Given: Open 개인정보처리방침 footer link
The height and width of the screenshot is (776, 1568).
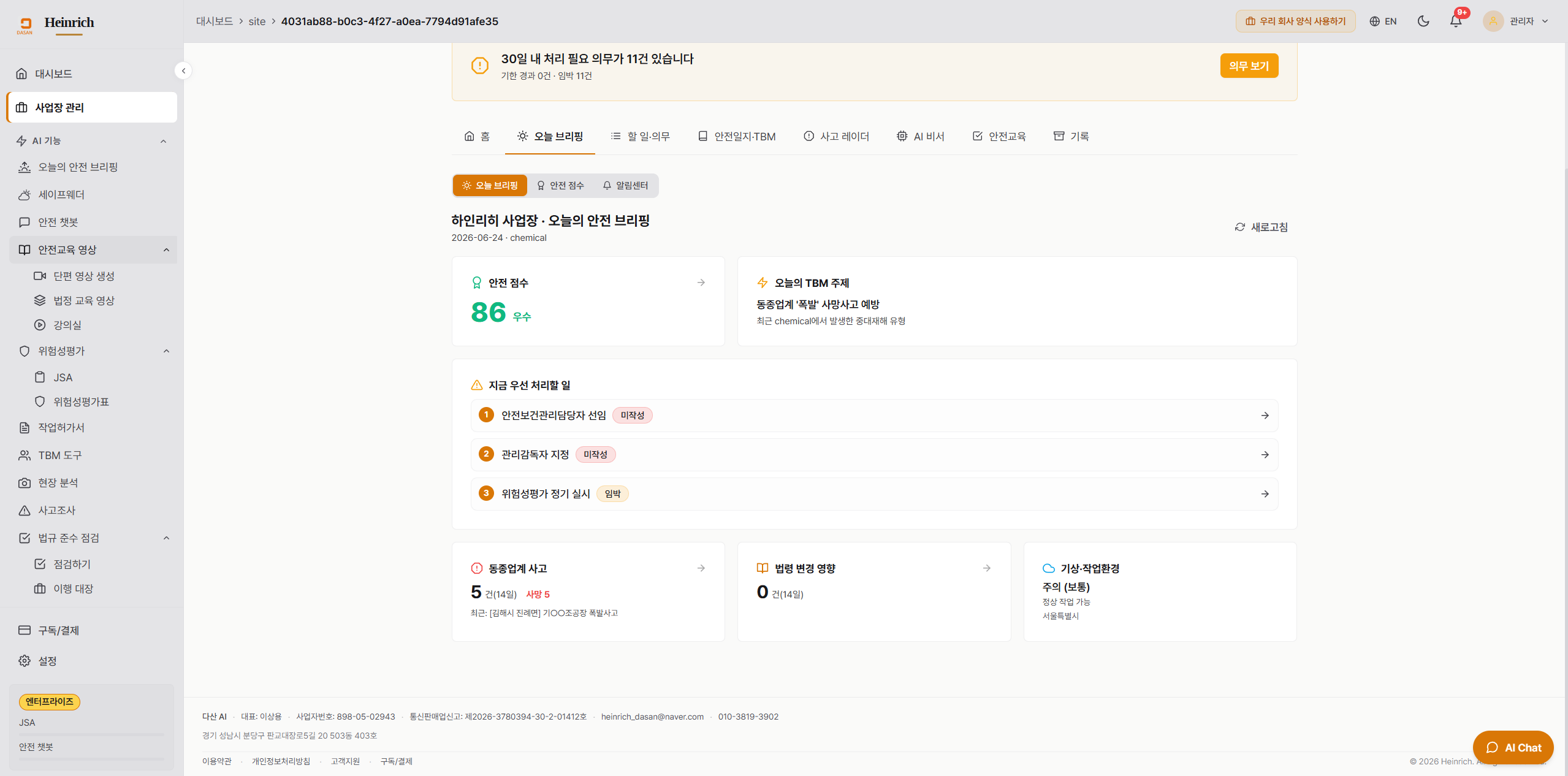Looking at the screenshot, I should 281,761.
